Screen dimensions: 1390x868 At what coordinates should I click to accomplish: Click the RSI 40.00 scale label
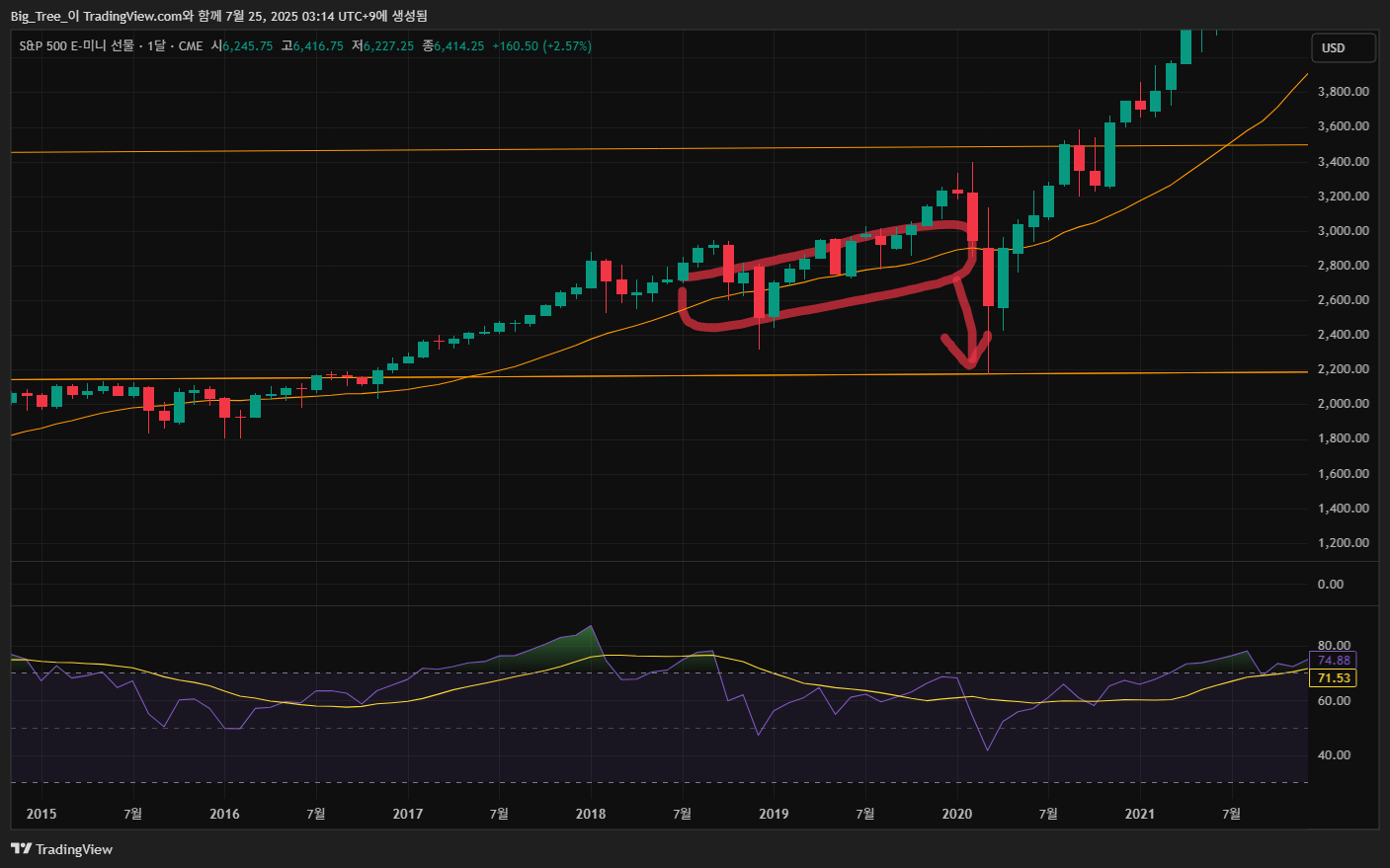click(x=1334, y=754)
